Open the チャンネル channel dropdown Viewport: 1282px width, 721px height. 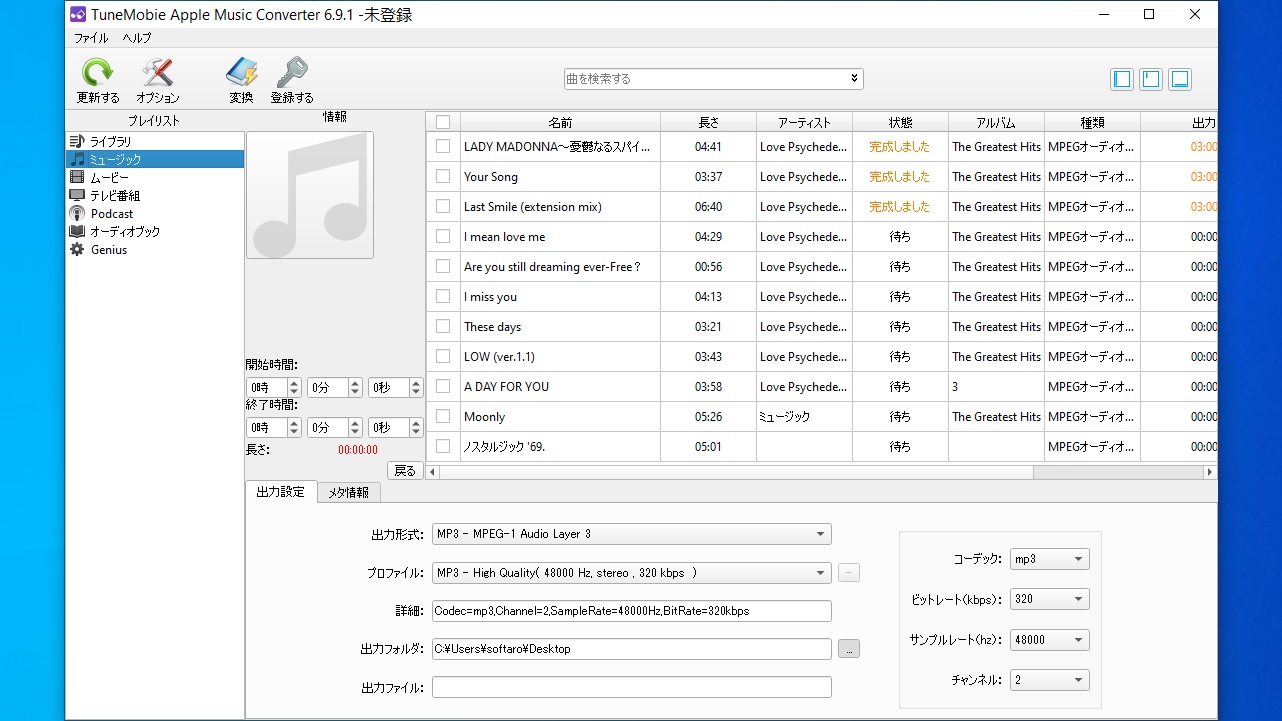point(1049,680)
